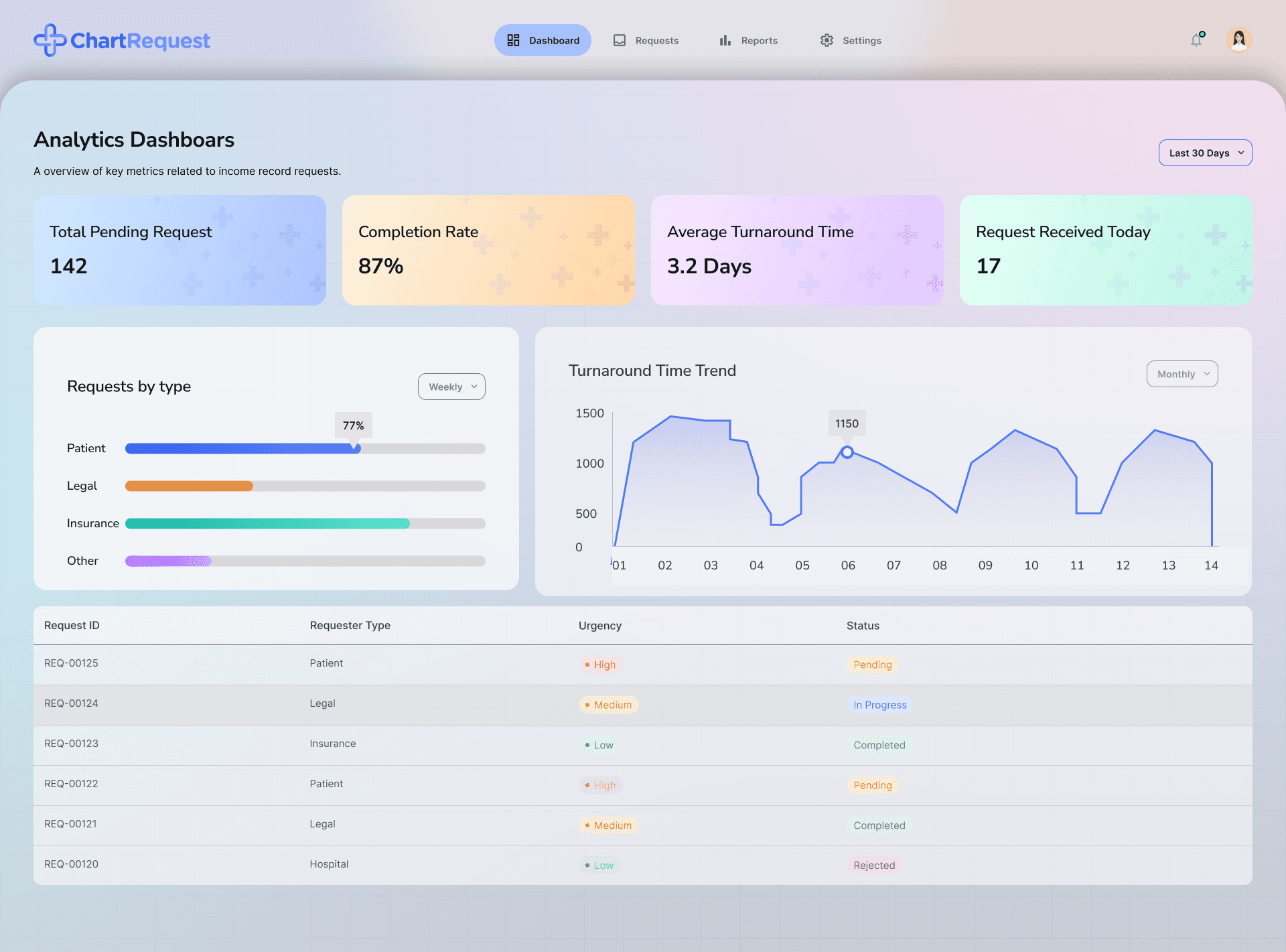Click the Reports bar chart icon
The height and width of the screenshot is (952, 1286).
click(725, 40)
